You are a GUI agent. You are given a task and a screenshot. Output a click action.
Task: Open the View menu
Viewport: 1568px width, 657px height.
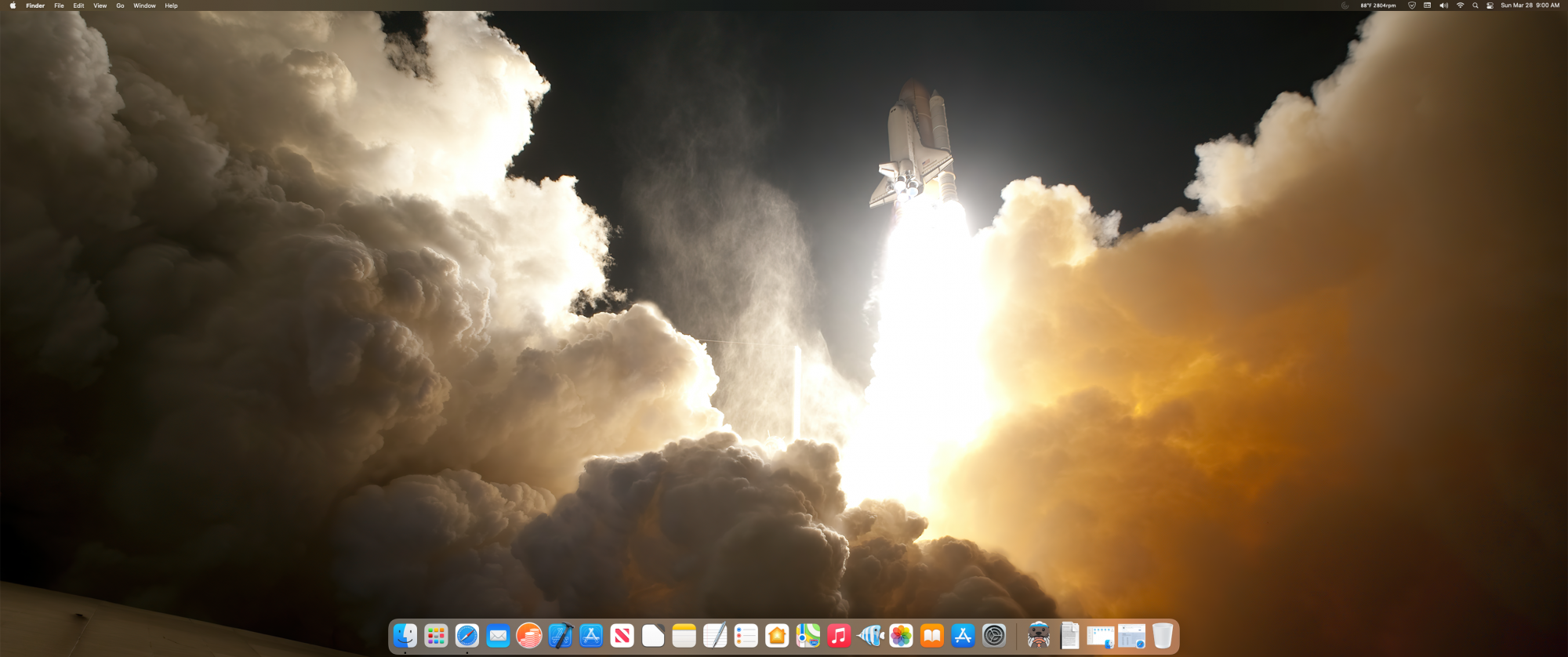click(100, 5)
